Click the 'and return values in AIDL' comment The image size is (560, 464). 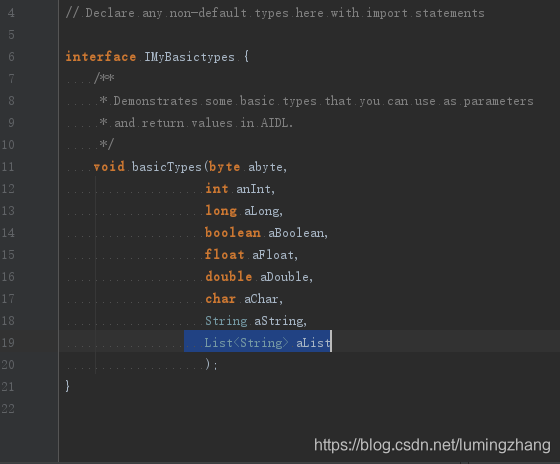tap(196, 123)
